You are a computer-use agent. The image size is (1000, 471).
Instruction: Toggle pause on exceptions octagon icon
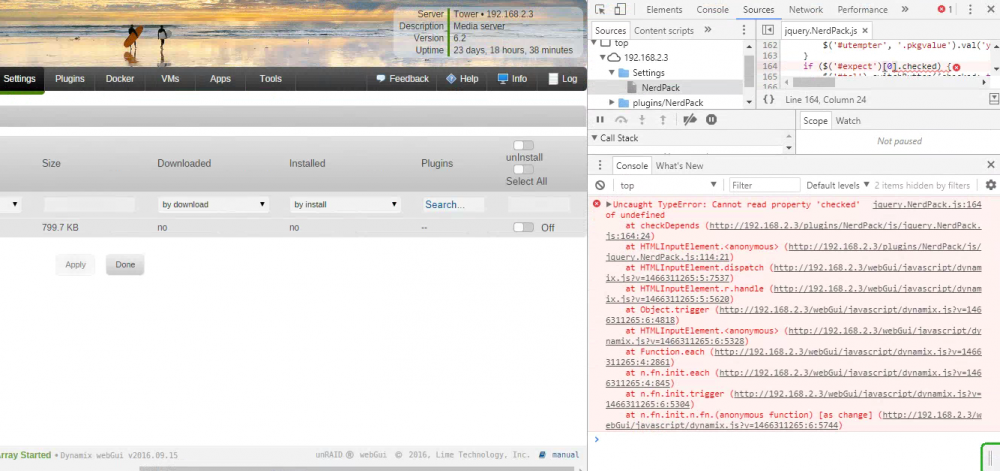712,120
